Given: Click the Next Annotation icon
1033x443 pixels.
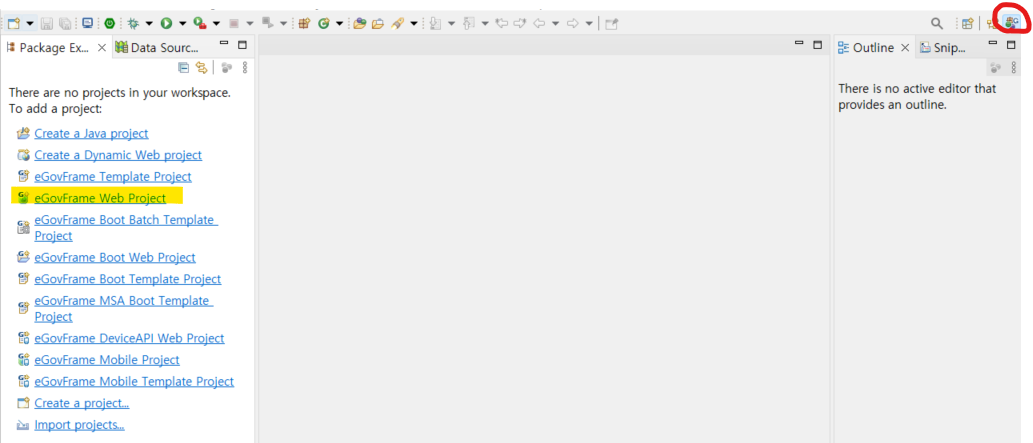Looking at the screenshot, I should click(434, 23).
